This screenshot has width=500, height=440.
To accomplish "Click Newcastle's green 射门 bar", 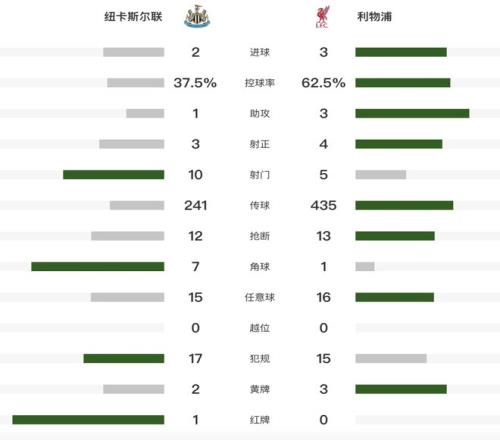I will (114, 175).
